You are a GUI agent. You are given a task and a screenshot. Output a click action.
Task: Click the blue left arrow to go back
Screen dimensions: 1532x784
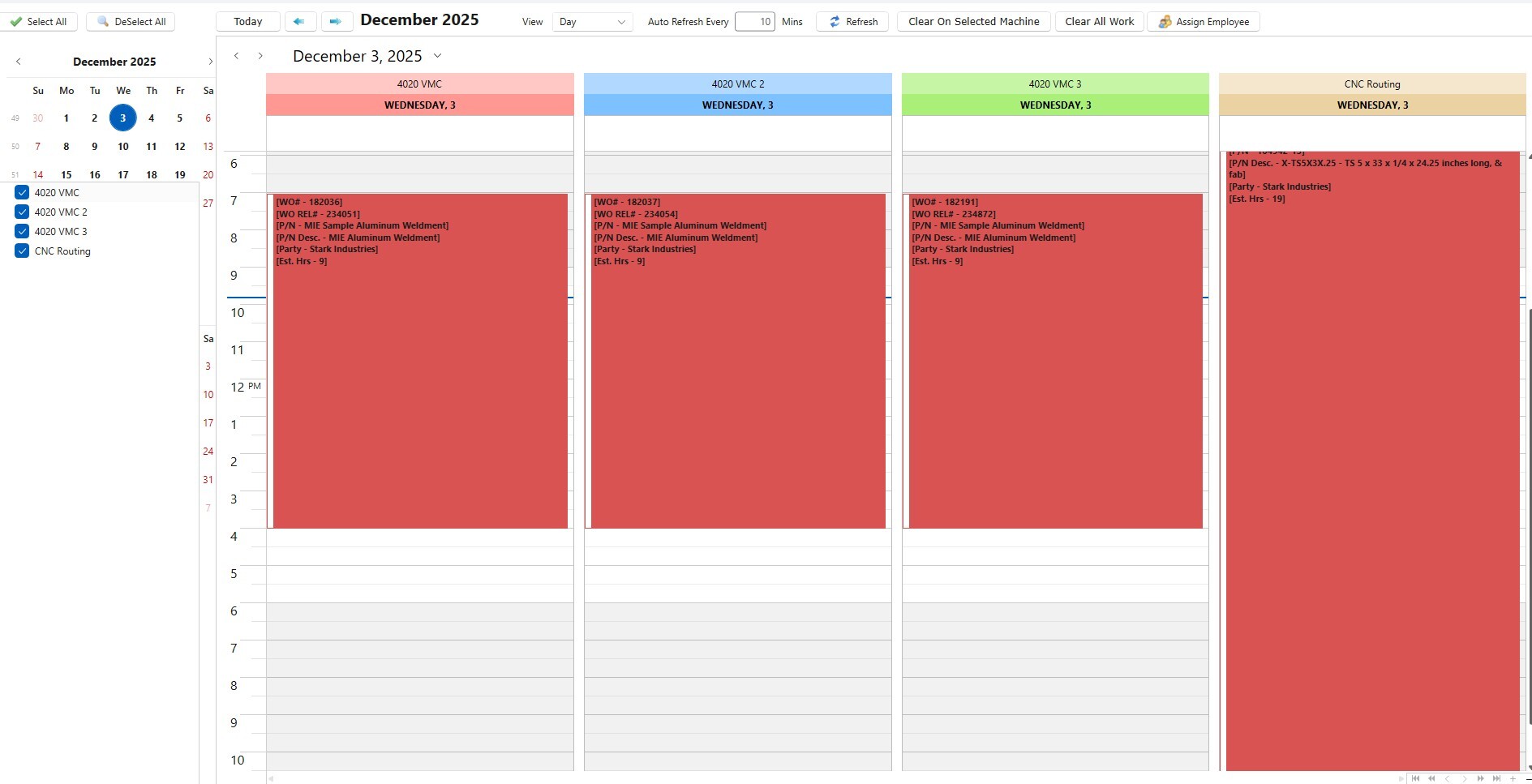coord(300,21)
